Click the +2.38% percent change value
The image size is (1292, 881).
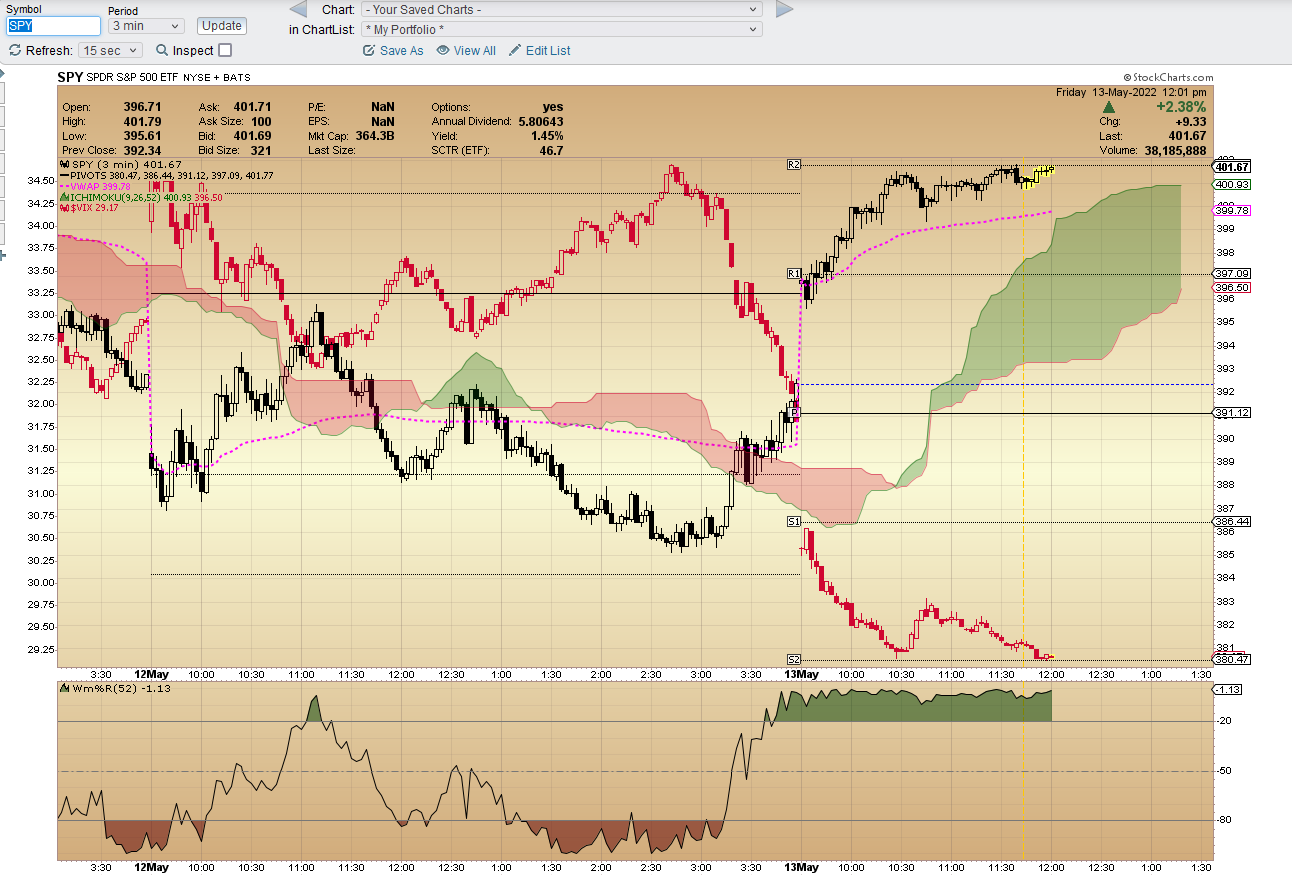1181,107
